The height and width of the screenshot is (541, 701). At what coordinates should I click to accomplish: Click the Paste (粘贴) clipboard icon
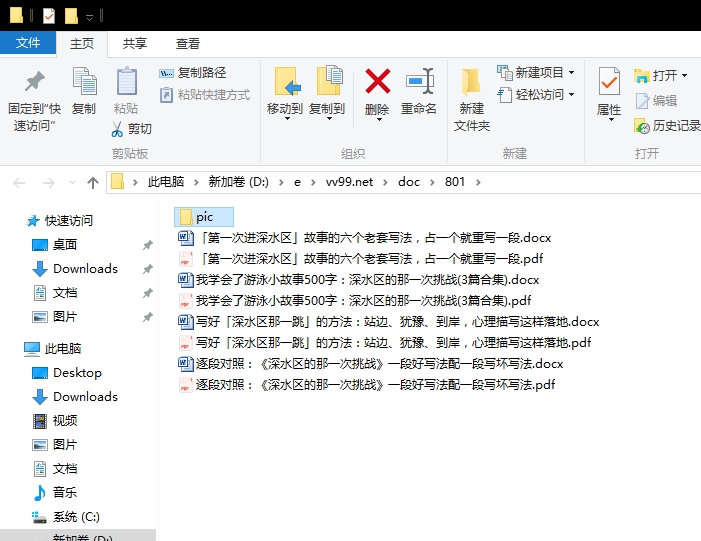(x=126, y=81)
